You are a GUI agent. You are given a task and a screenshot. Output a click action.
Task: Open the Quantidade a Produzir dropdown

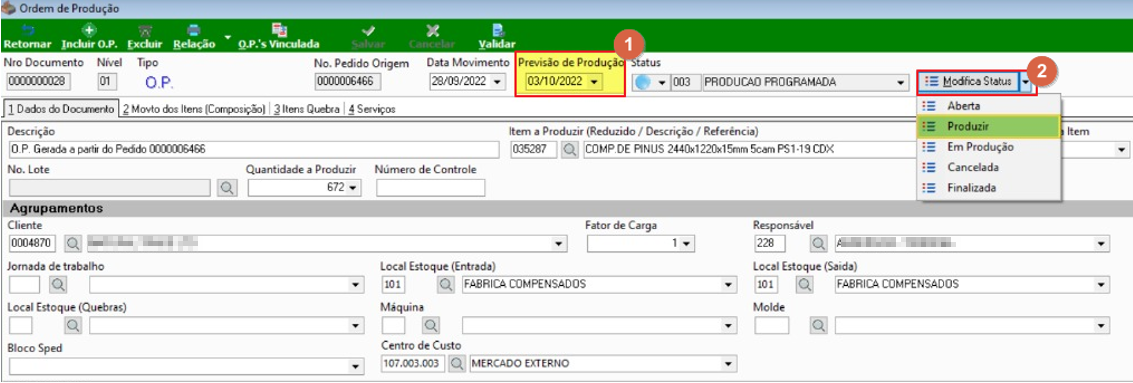pyautogui.click(x=353, y=188)
